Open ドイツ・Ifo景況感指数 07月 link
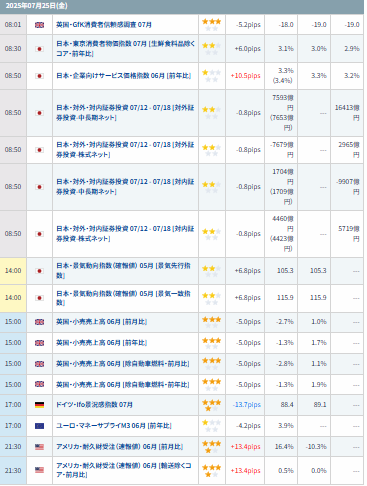The height and width of the screenshot is (486, 367). (94, 405)
